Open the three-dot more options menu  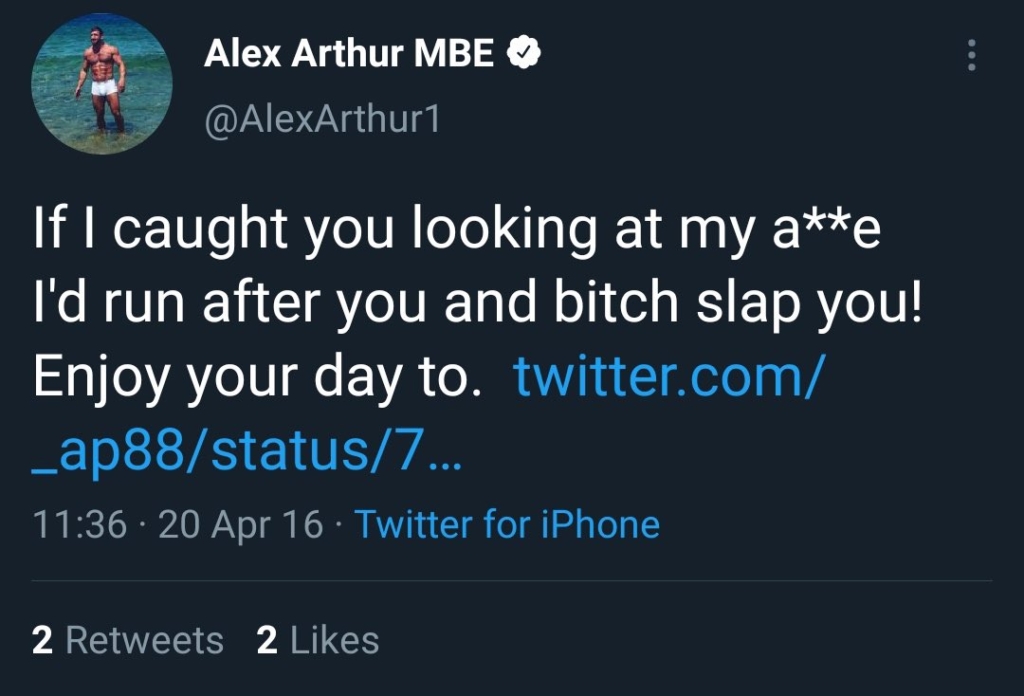click(x=971, y=55)
